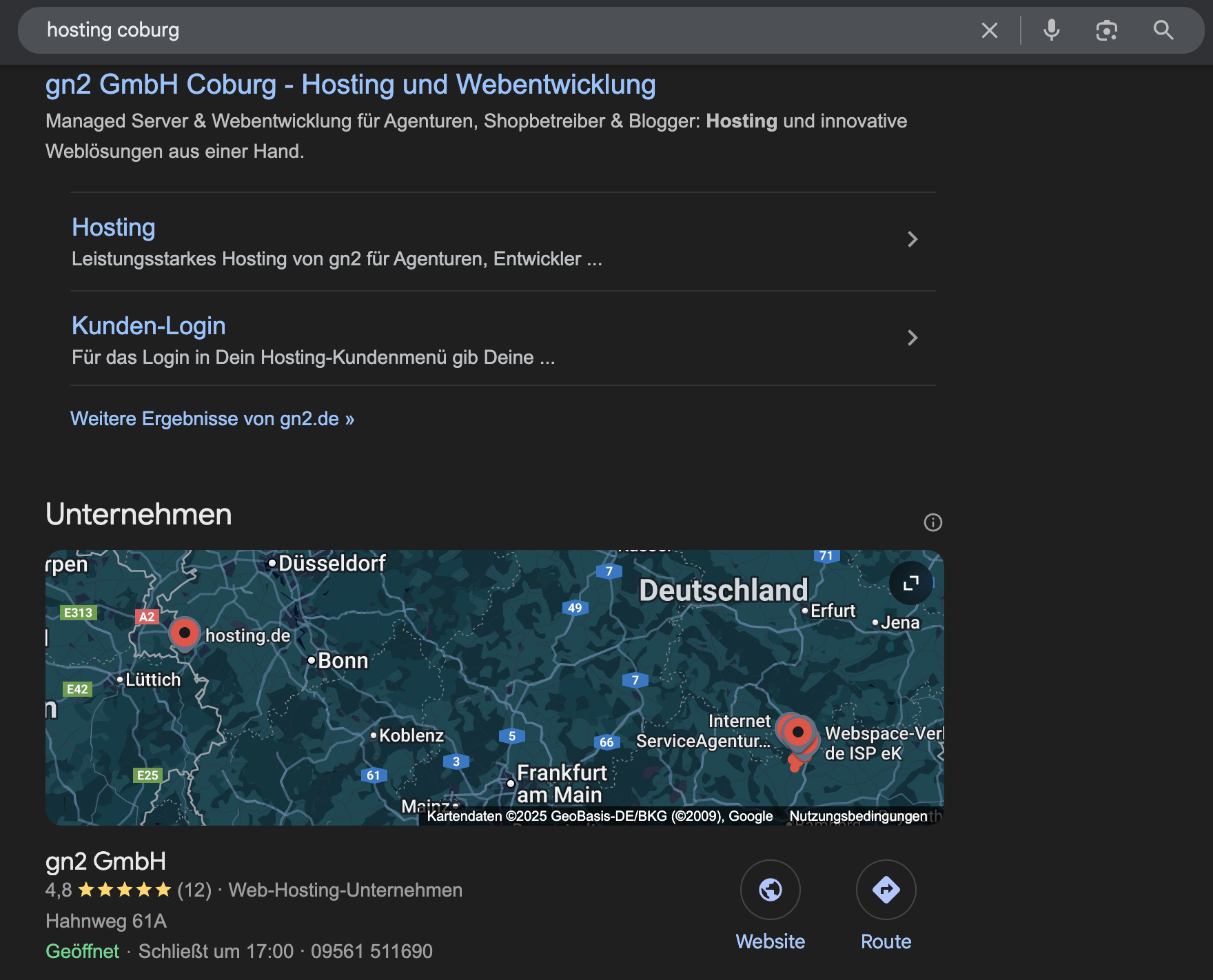Click the 'Schließt um 17:00' closing time
This screenshot has height=980, width=1213.
pos(216,951)
